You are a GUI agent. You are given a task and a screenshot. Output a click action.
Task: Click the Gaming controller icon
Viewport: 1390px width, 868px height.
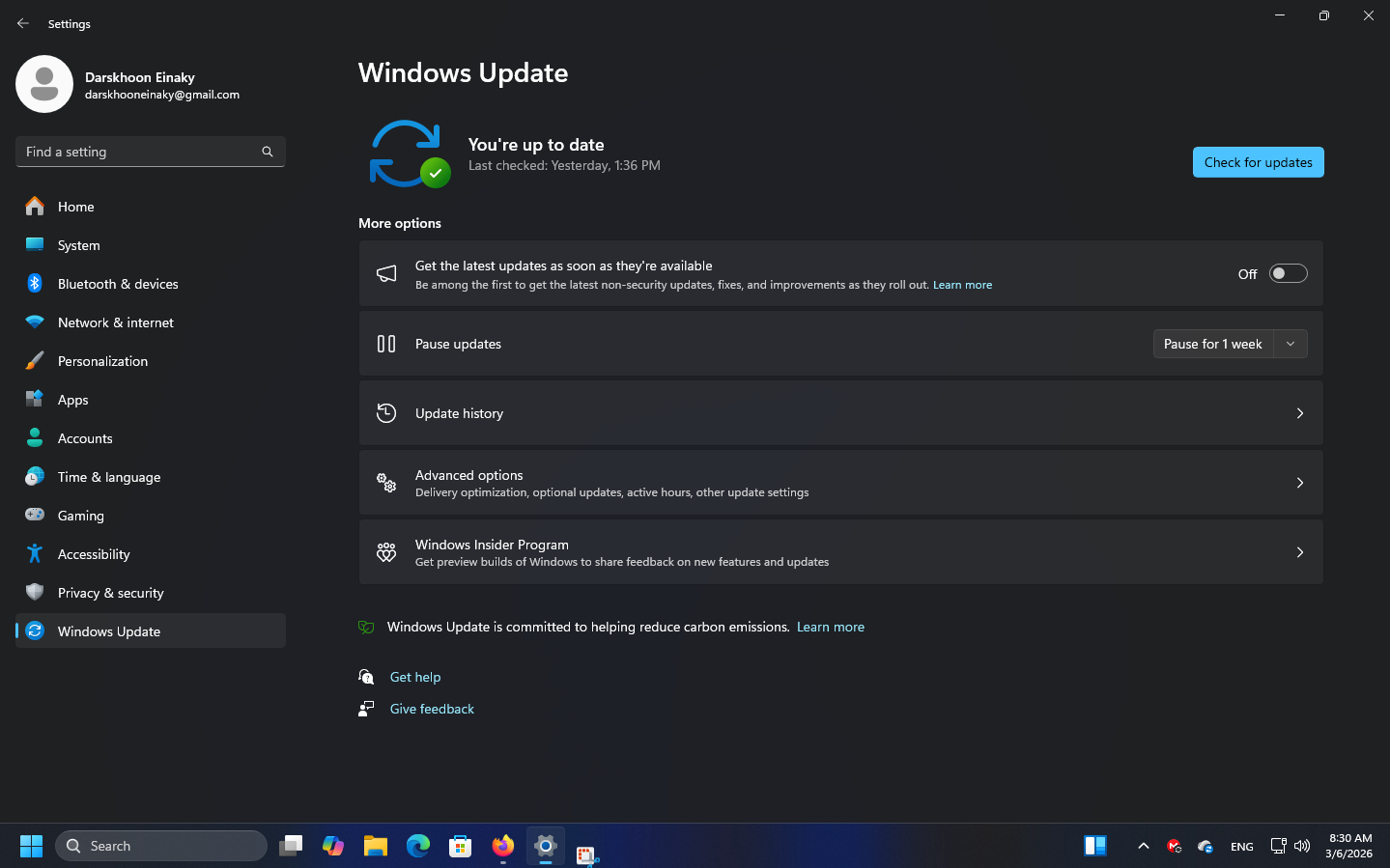pyautogui.click(x=35, y=515)
